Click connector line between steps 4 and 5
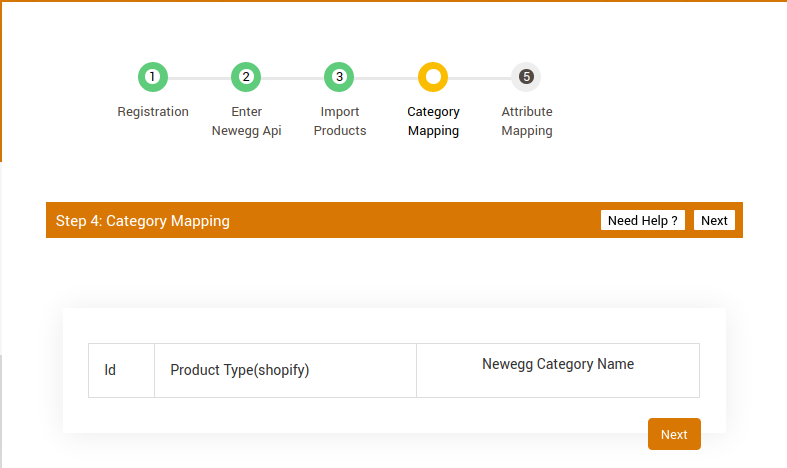Image resolution: width=787 pixels, height=468 pixels. point(480,77)
